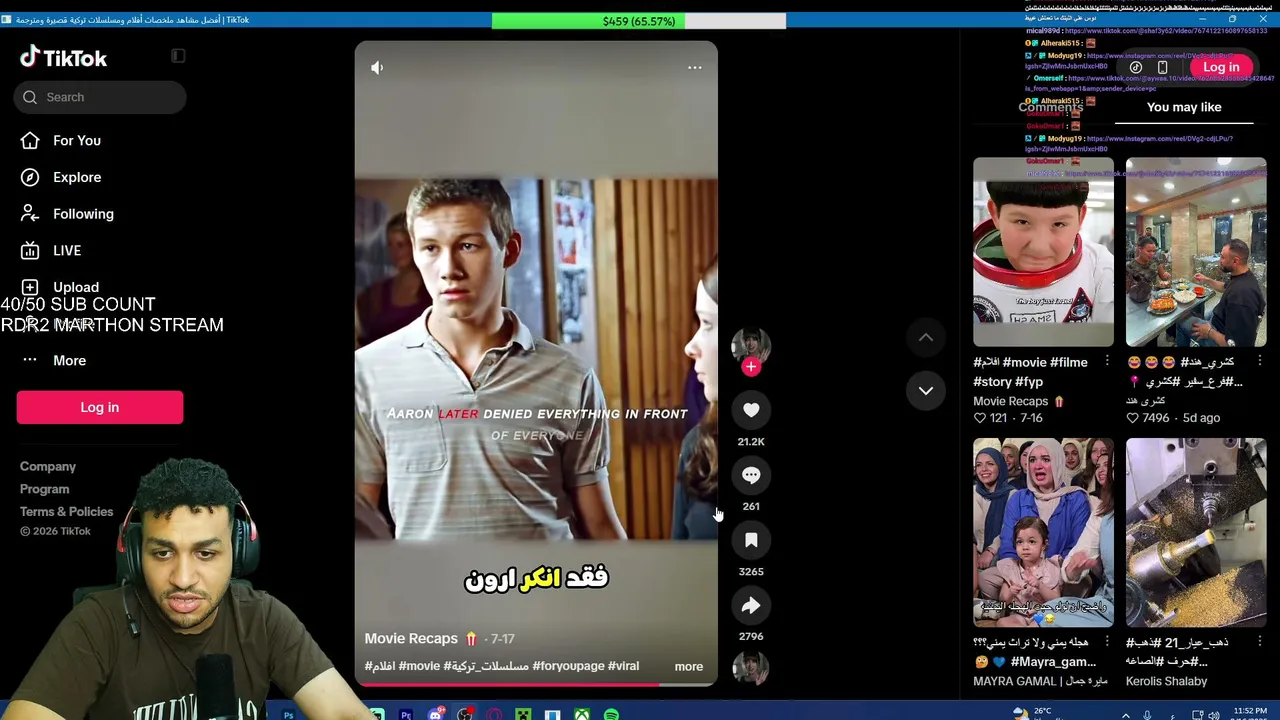Open options for the MAYRA GAMAL video
The image size is (1280, 720).
1107,641
